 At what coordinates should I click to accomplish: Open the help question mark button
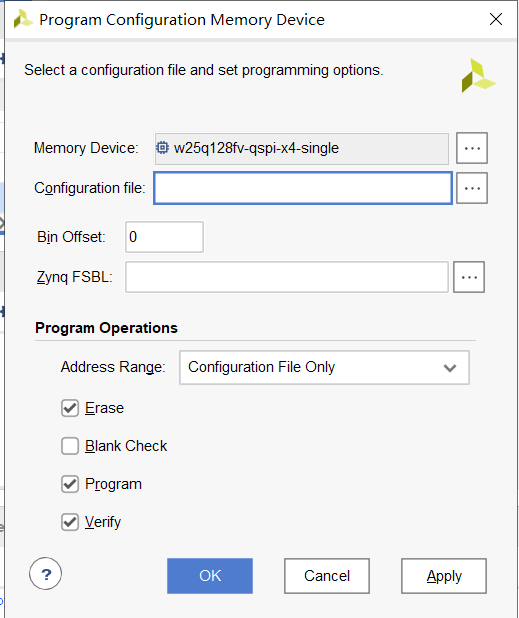tap(46, 573)
